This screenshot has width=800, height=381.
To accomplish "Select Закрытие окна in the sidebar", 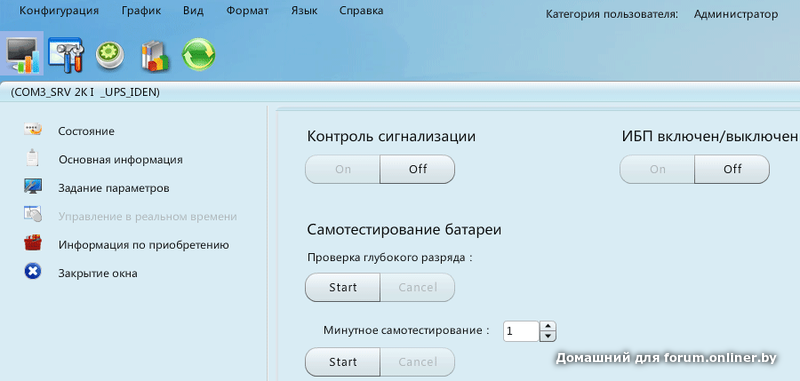I will [x=97, y=273].
